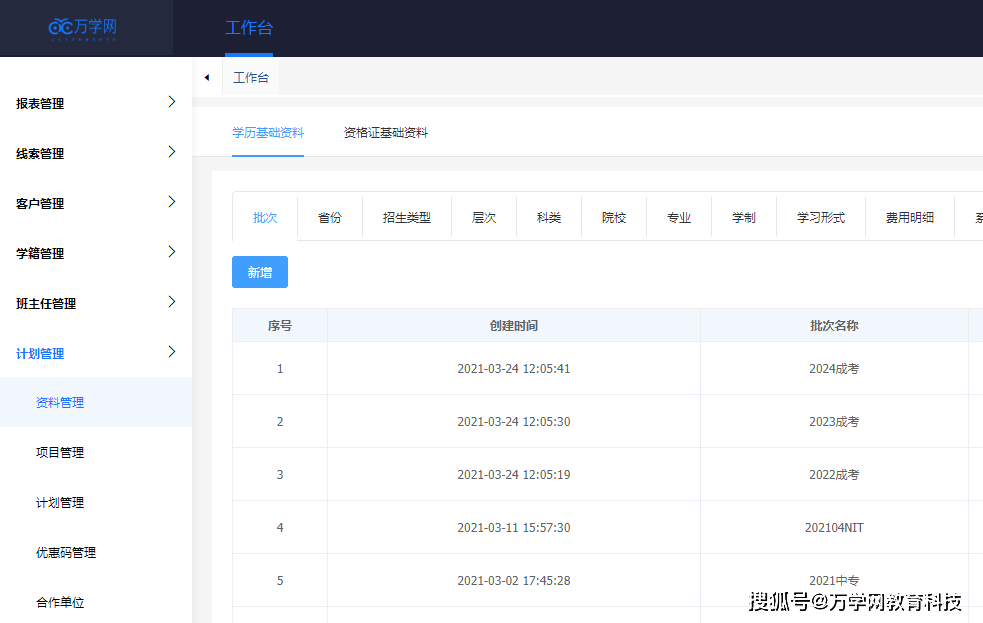Click the blue 新增 button
The image size is (983, 623).
pyautogui.click(x=260, y=272)
